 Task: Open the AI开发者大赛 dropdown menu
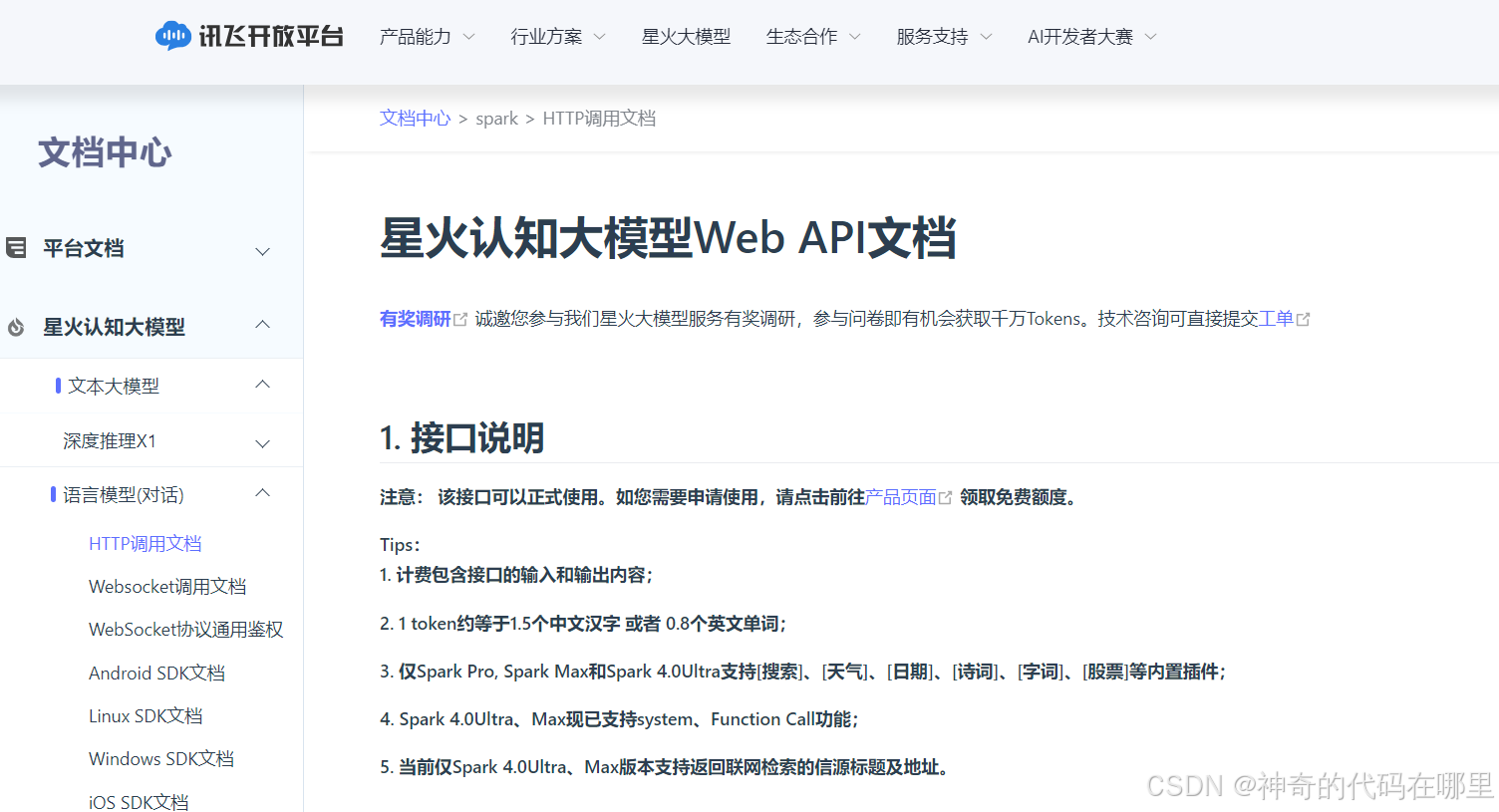(x=1092, y=37)
